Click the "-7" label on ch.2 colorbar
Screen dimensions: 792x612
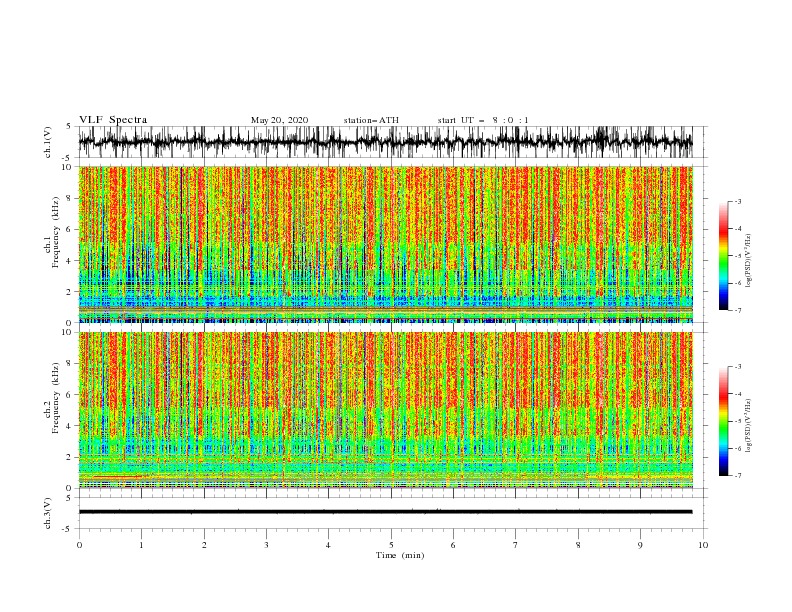[738, 476]
